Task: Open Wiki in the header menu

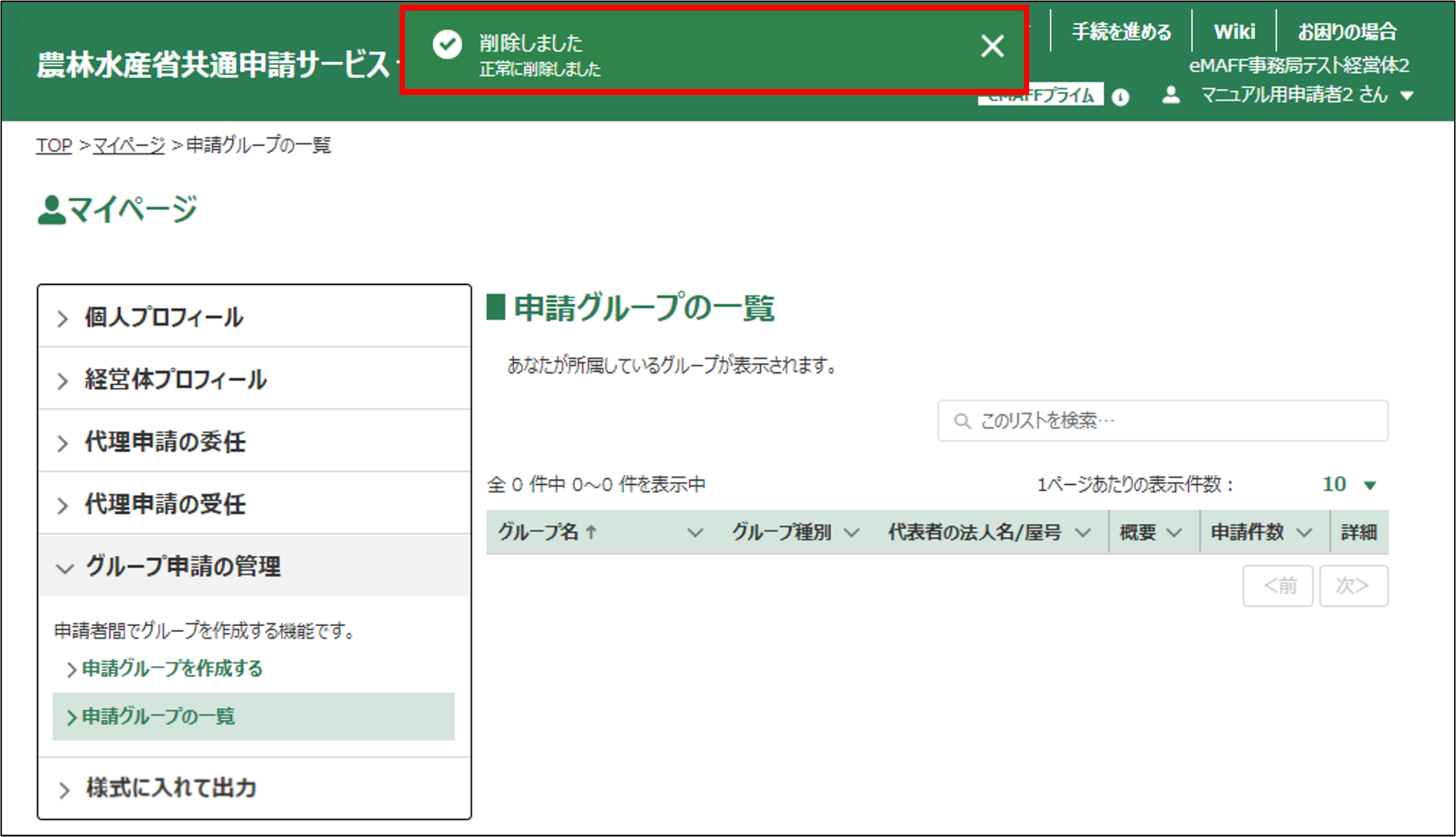Action: point(1234,32)
